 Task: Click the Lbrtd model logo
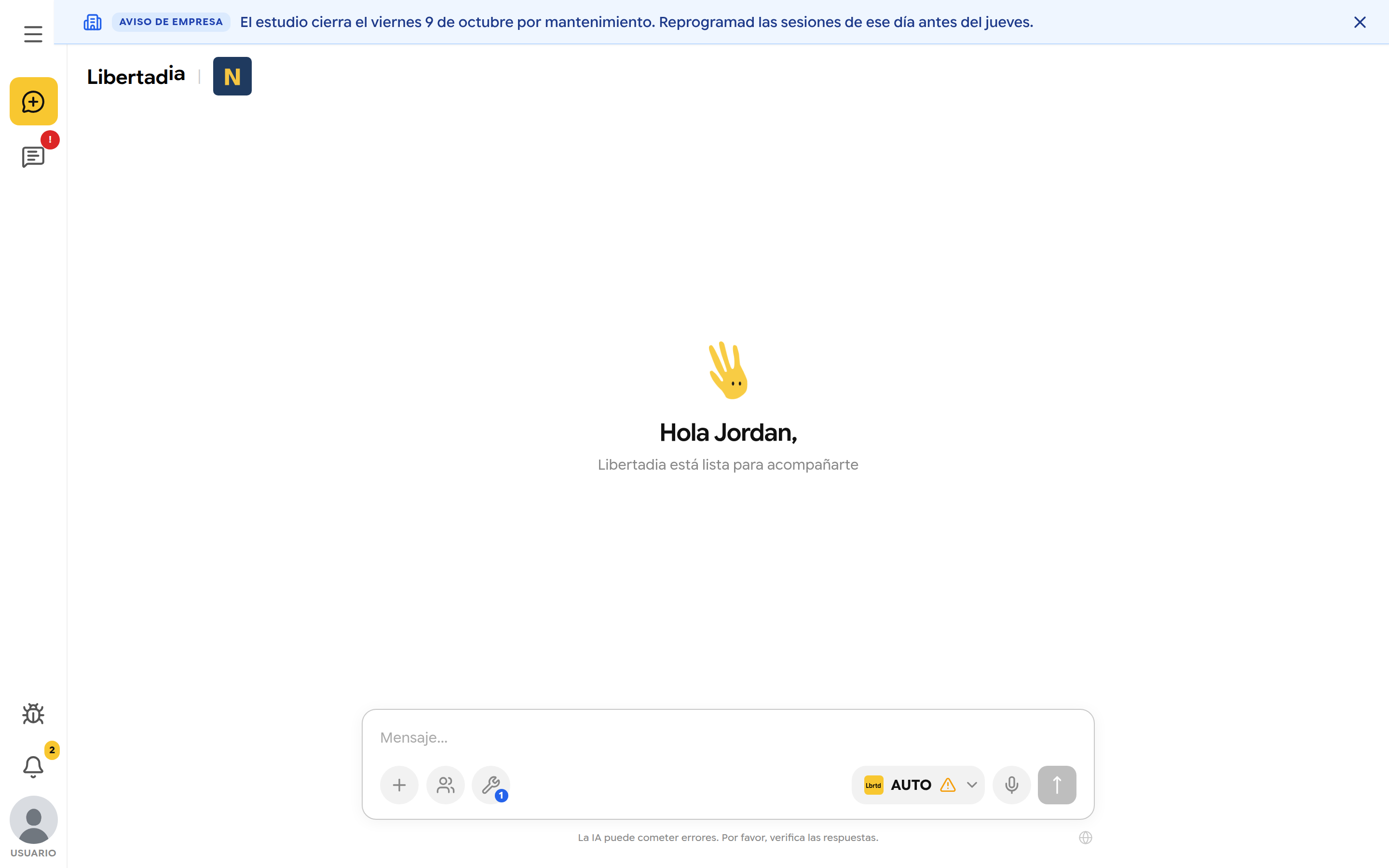(x=873, y=785)
